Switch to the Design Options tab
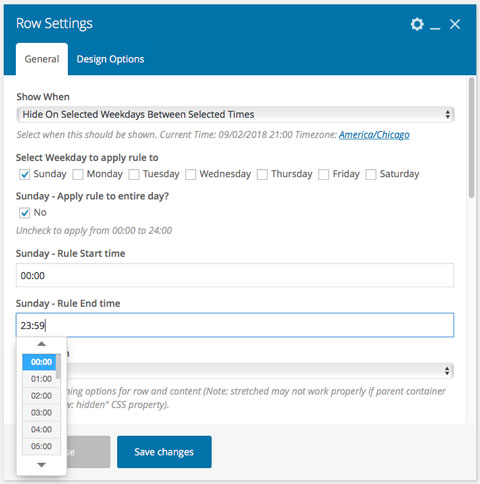The width and height of the screenshot is (480, 484). (110, 59)
